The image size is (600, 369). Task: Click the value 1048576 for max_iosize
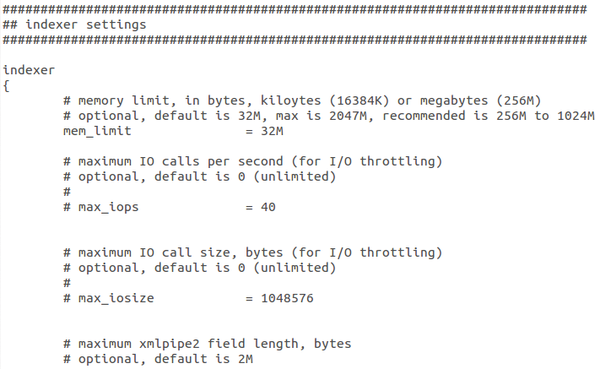[x=287, y=298]
